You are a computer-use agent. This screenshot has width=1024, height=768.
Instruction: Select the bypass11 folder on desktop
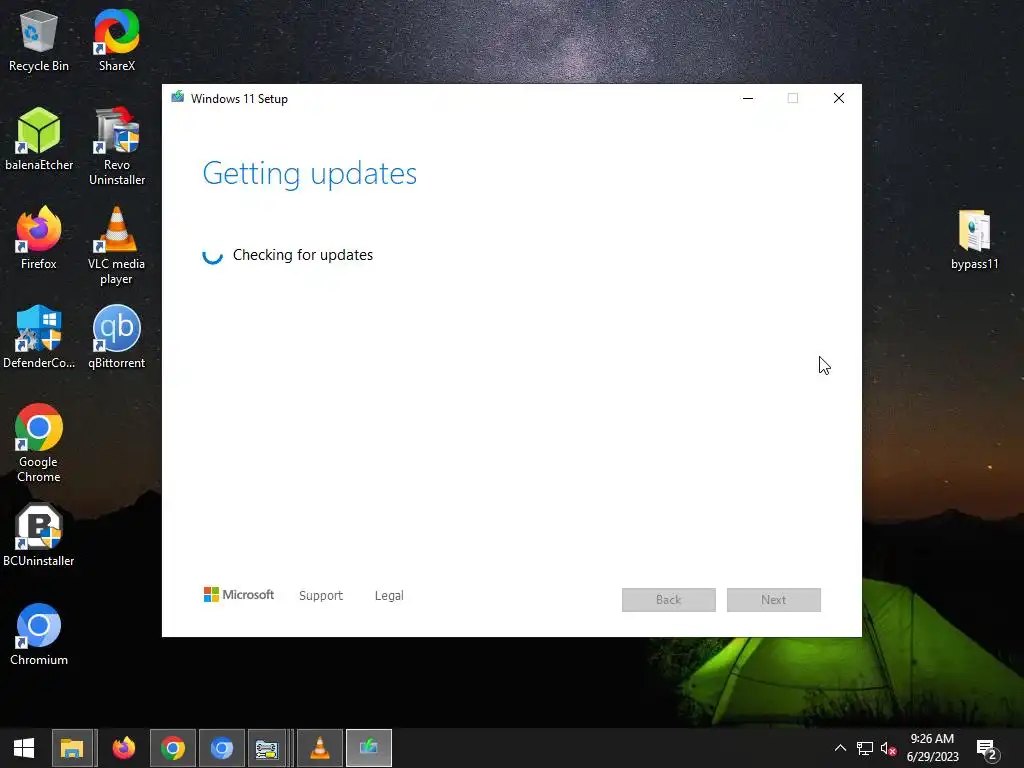pyautogui.click(x=974, y=240)
